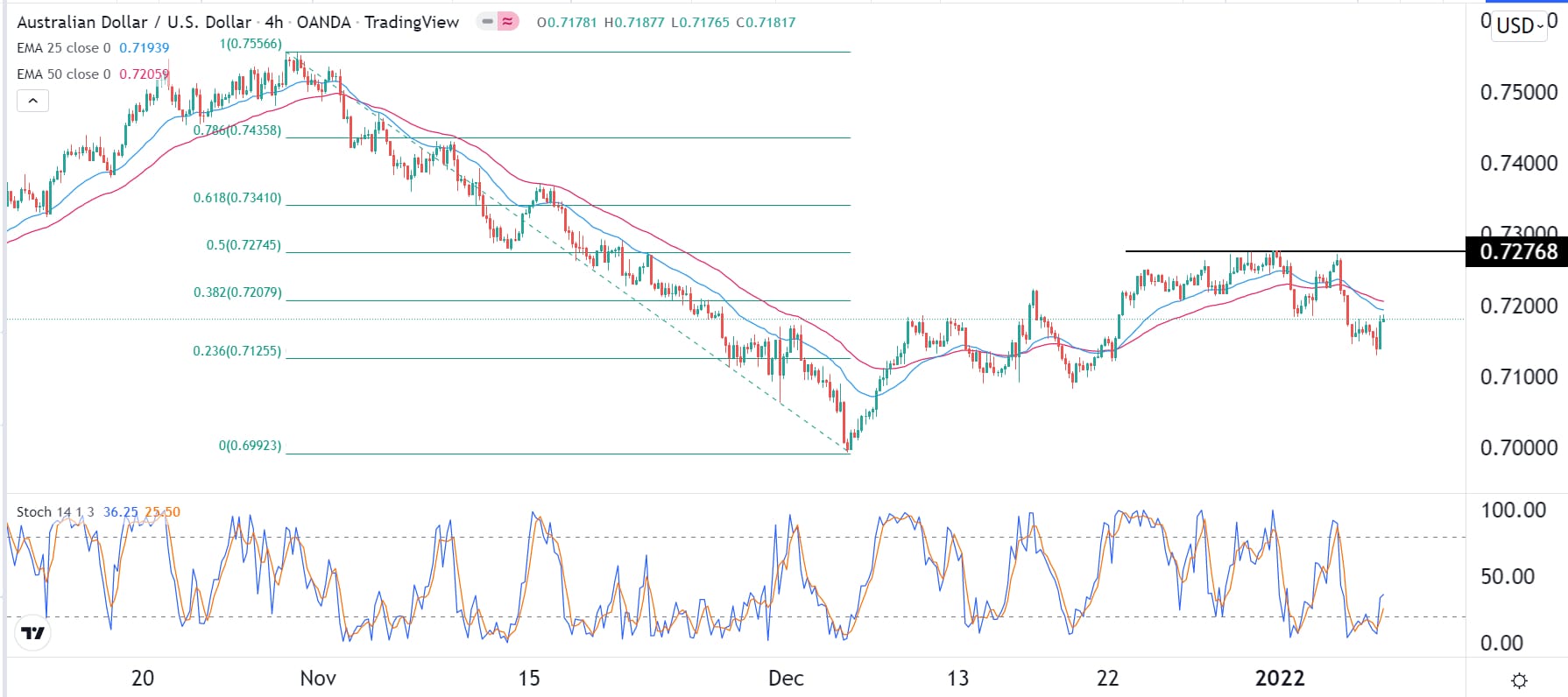The image size is (1568, 697).
Task: Click the black 0.72768 horizontal line price tag
Action: 1516,252
